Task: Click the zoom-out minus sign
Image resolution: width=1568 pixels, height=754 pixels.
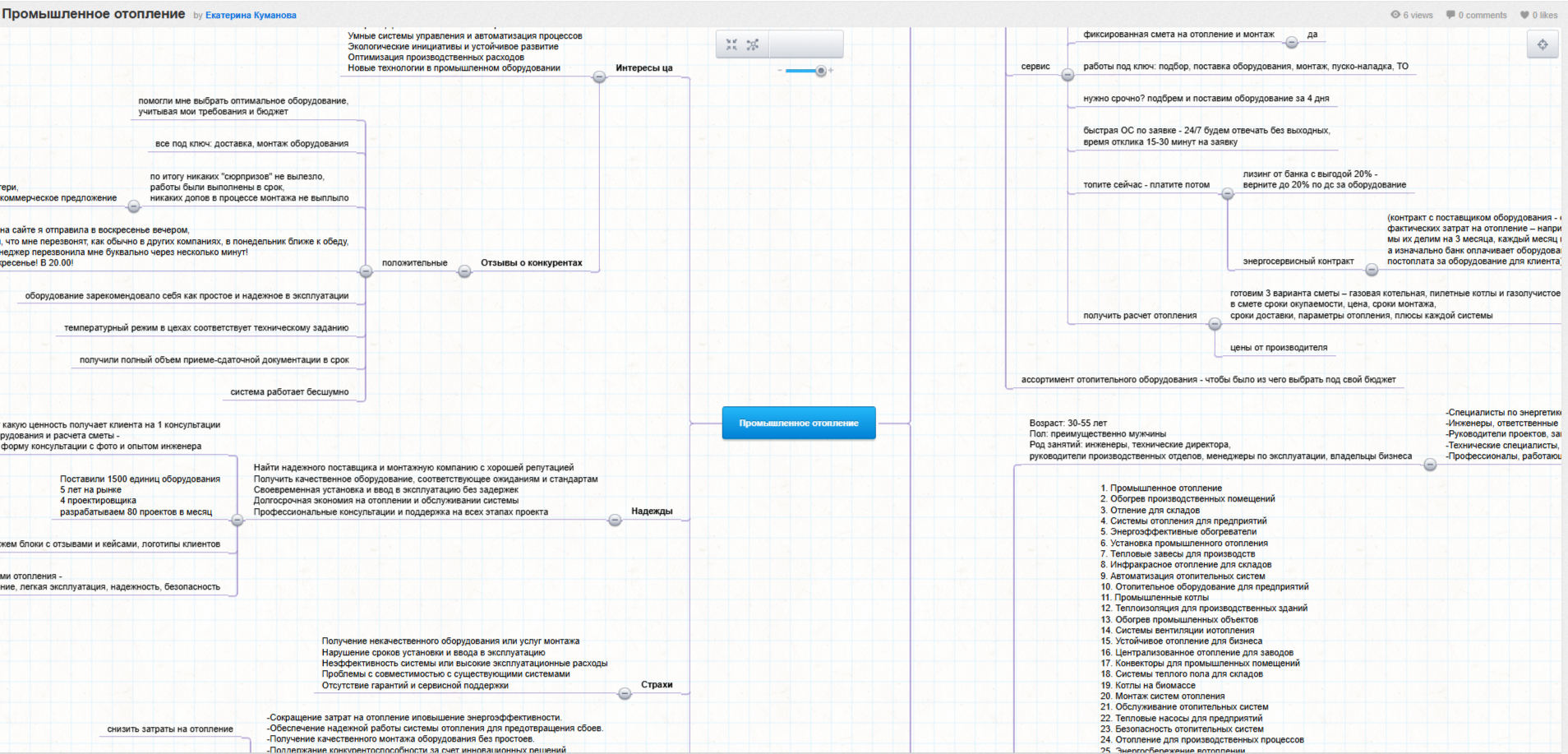Action: (x=780, y=71)
